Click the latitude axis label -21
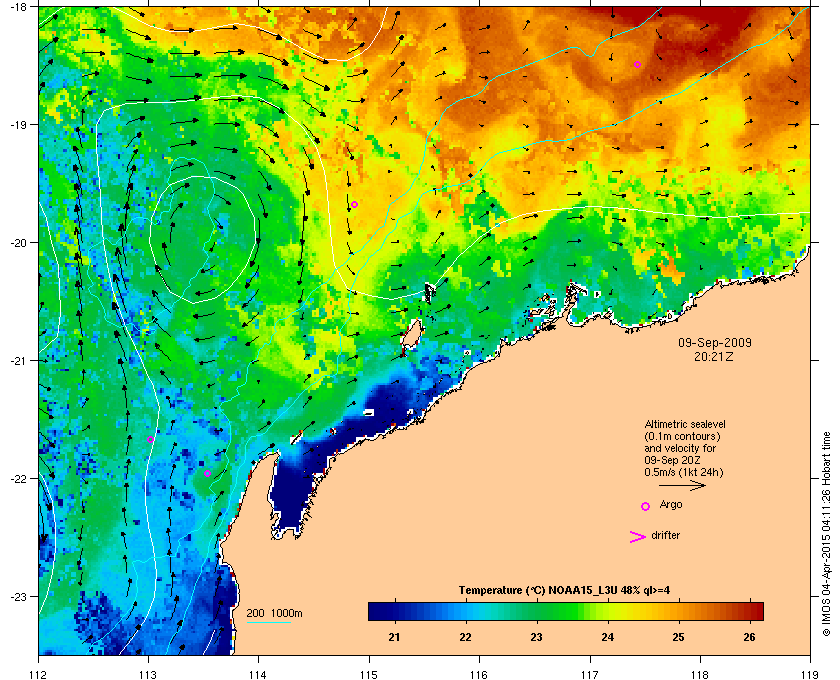The width and height of the screenshot is (840, 680). (x=18, y=361)
